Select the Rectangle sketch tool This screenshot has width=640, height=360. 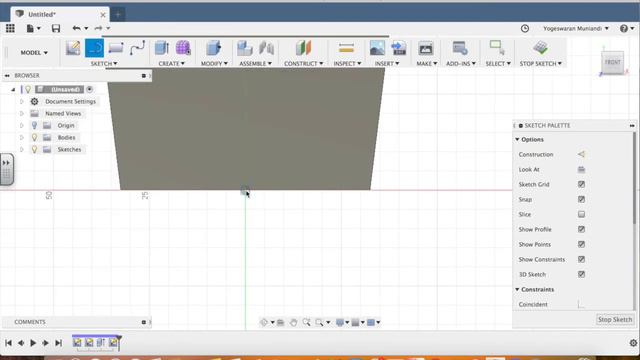tap(116, 48)
